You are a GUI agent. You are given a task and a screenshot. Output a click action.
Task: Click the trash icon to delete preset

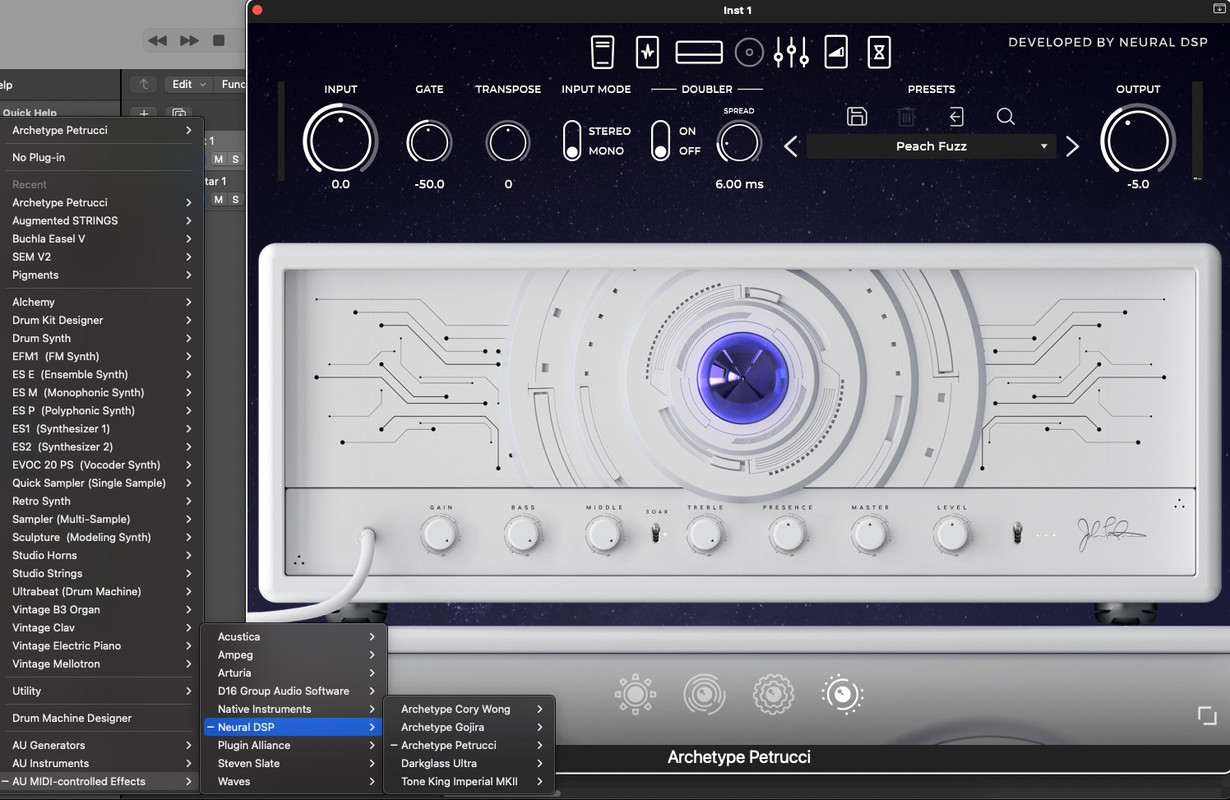(906, 116)
